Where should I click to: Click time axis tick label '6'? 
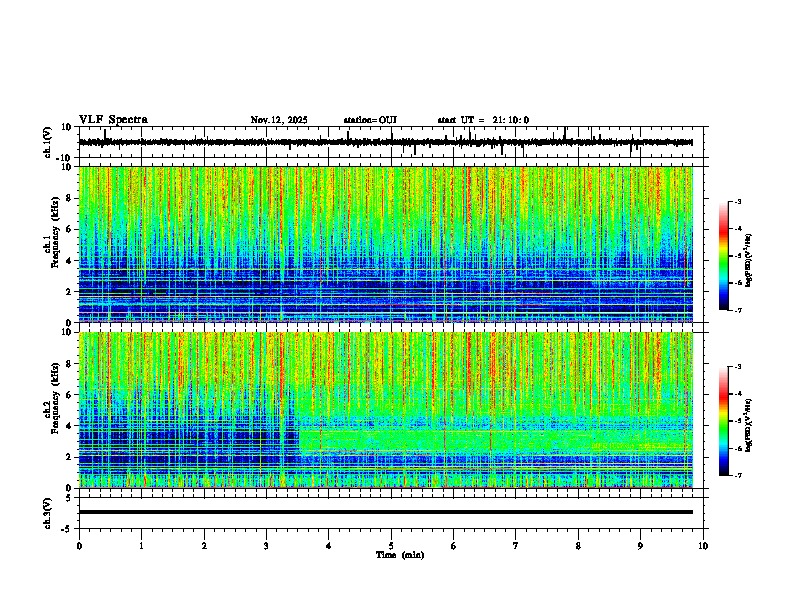point(454,546)
